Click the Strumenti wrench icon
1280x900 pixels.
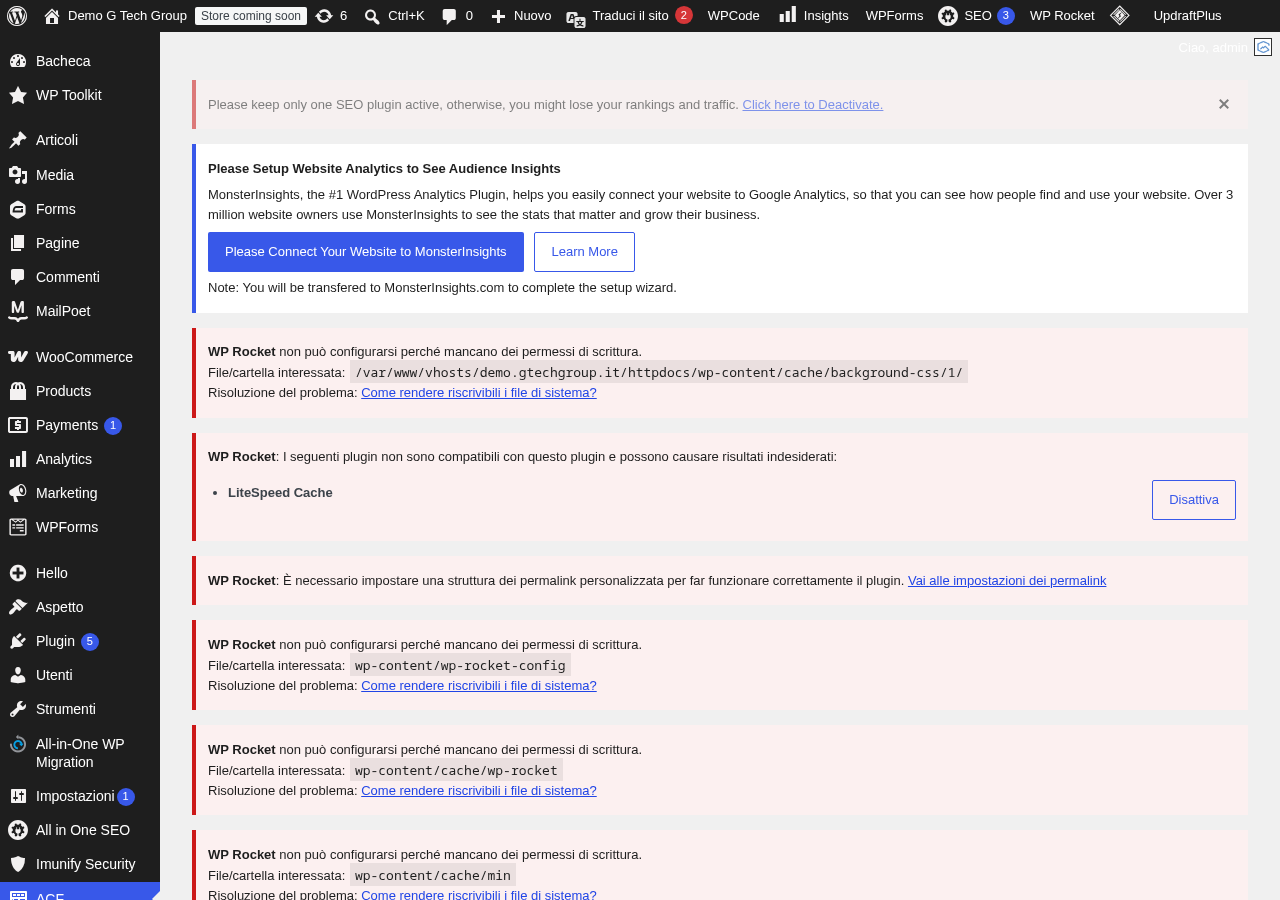tap(18, 709)
